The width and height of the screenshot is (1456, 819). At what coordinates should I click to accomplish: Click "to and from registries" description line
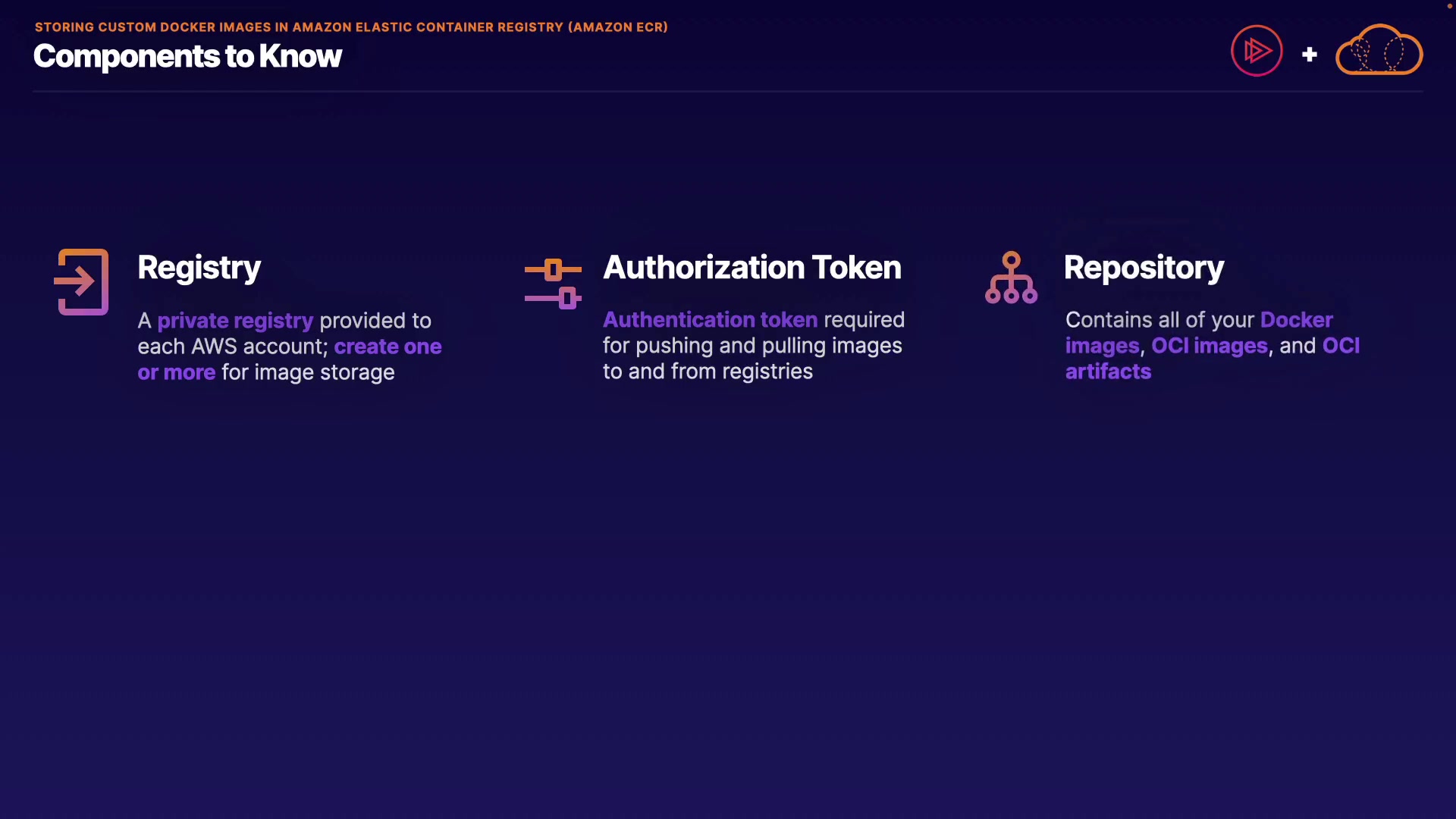coord(708,372)
